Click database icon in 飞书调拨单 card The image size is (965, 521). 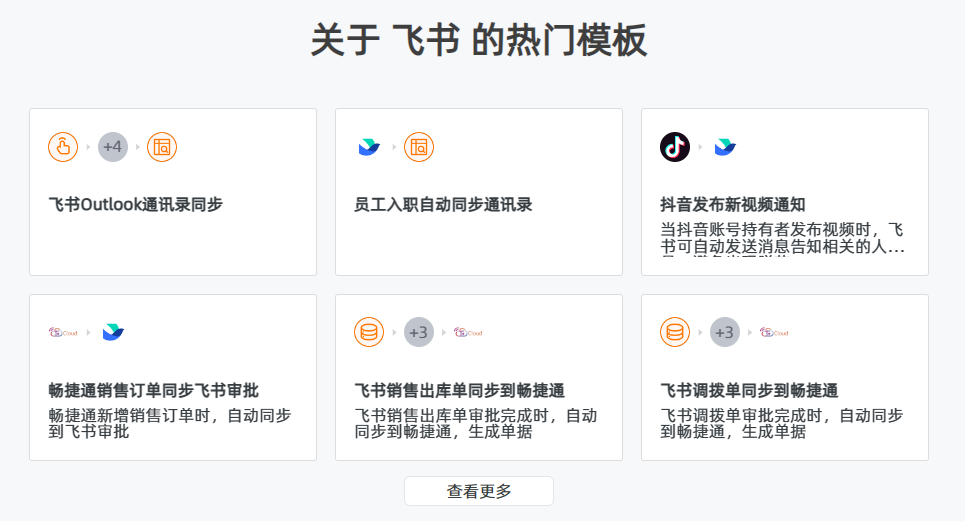(675, 332)
